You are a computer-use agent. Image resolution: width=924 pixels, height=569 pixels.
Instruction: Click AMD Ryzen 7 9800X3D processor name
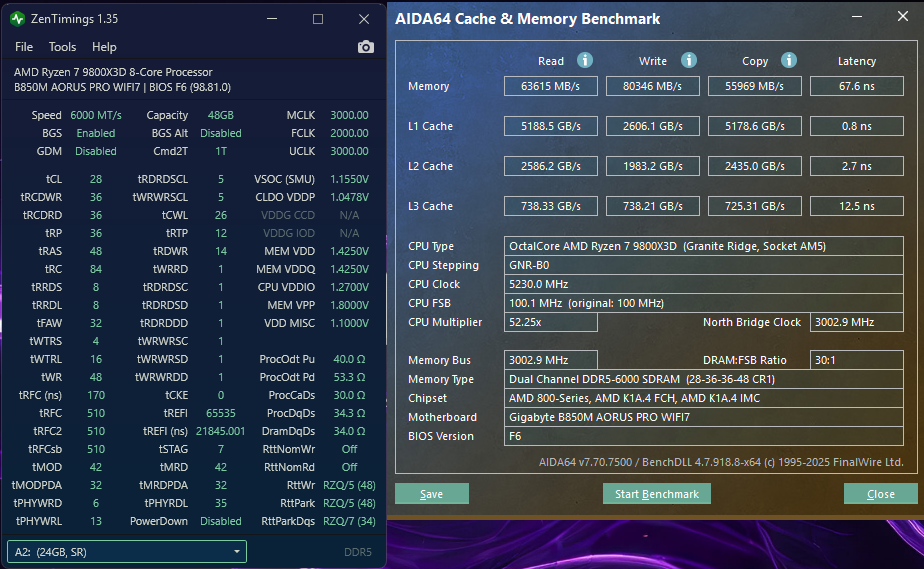point(113,72)
